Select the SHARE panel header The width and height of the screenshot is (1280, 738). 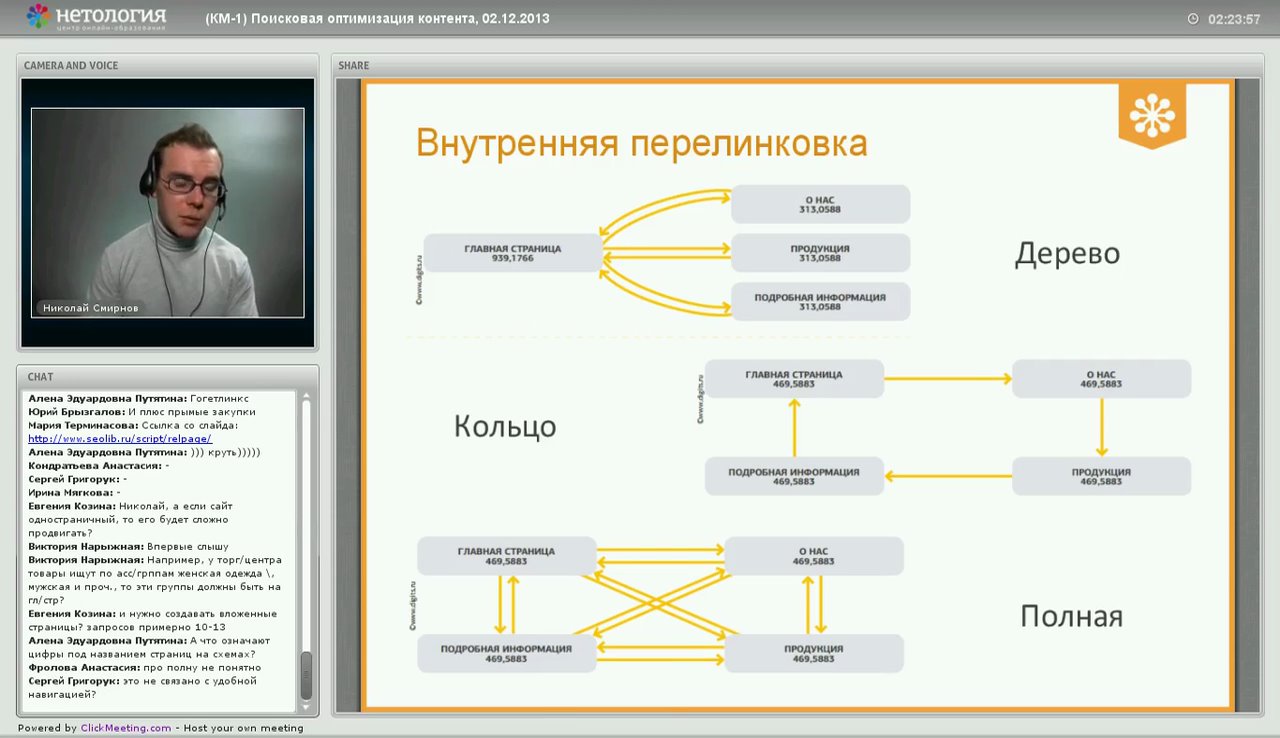pos(353,65)
